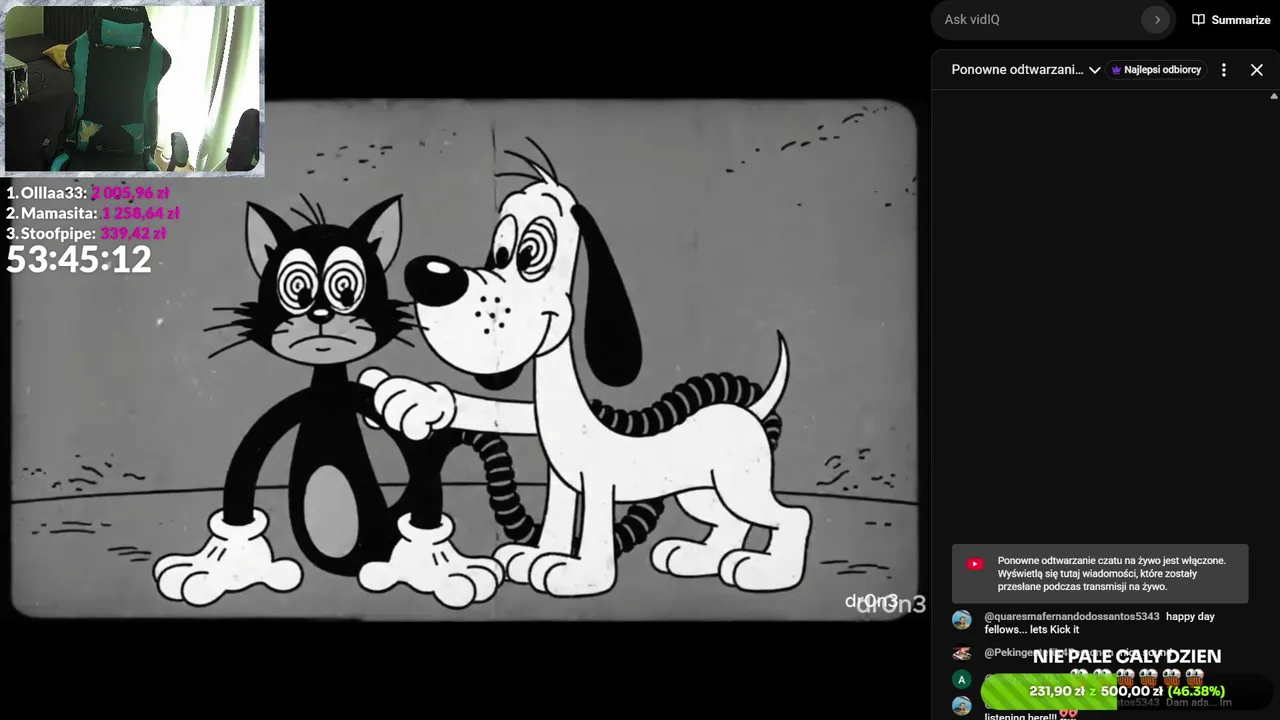Click the chat scrollbar up arrow

coord(1274,97)
